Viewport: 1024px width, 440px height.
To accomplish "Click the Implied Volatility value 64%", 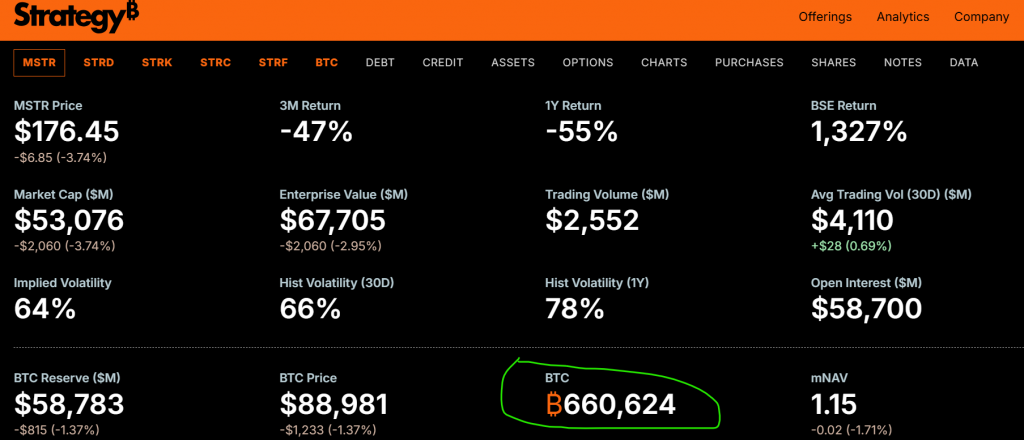I will coord(44,309).
